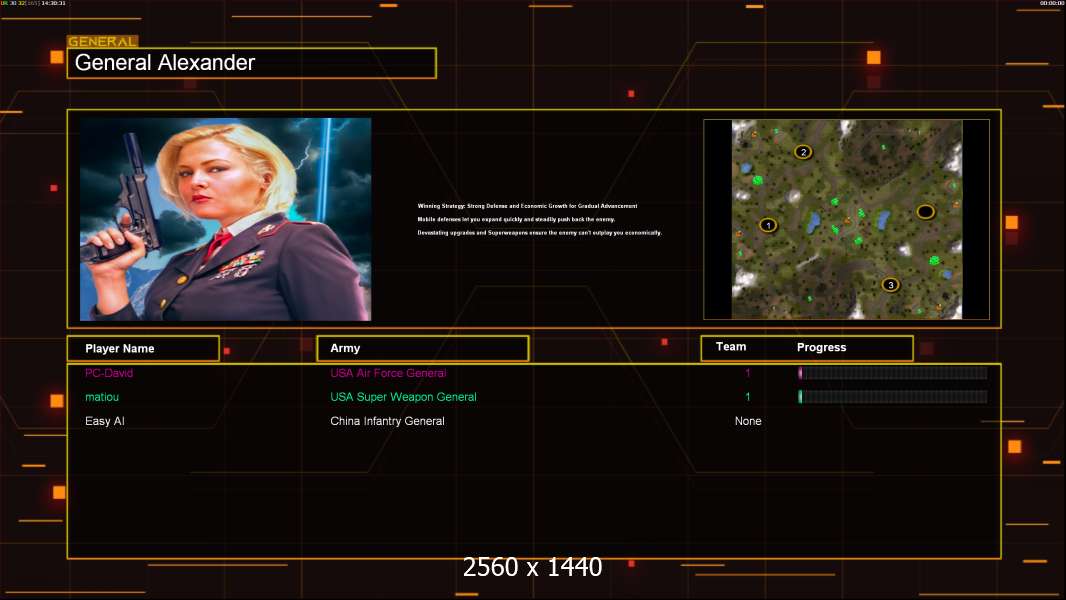Click player name matiou

(102, 397)
